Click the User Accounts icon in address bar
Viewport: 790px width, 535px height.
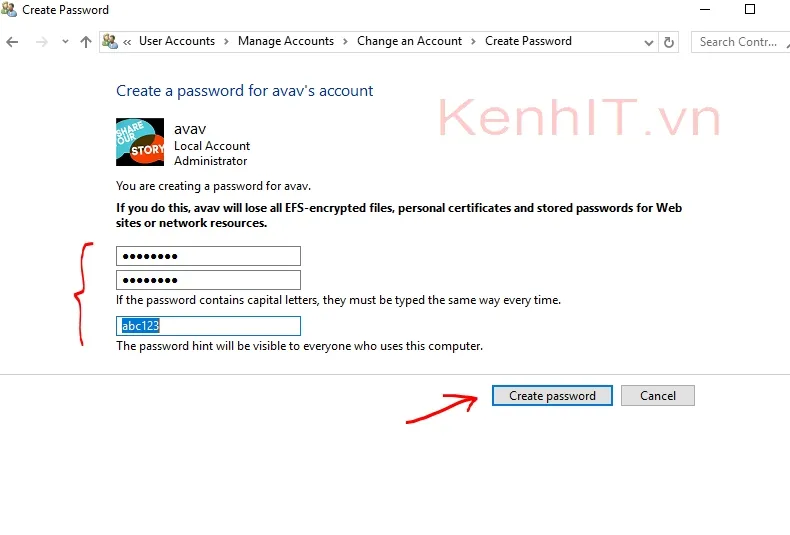[111, 42]
